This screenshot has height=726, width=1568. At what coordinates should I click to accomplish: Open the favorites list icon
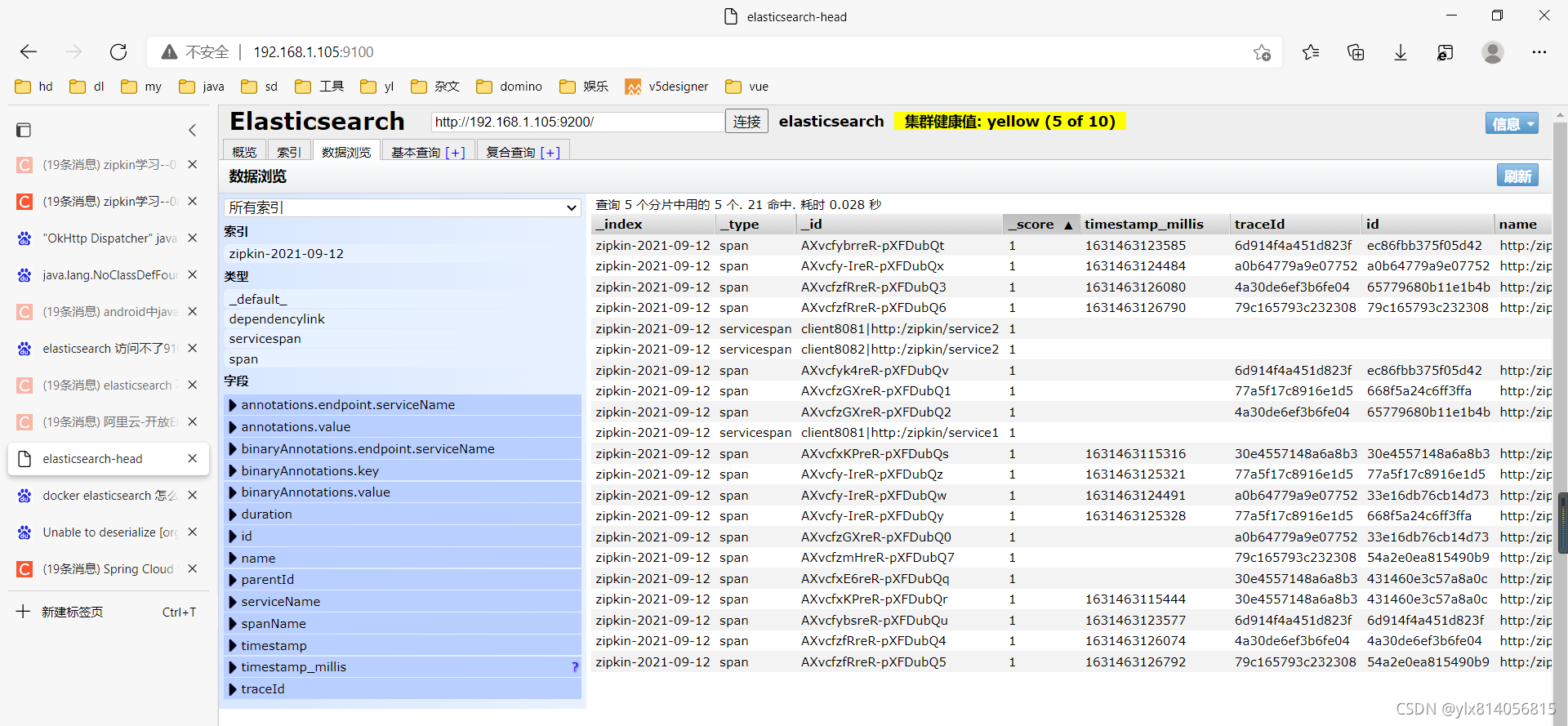(1311, 52)
